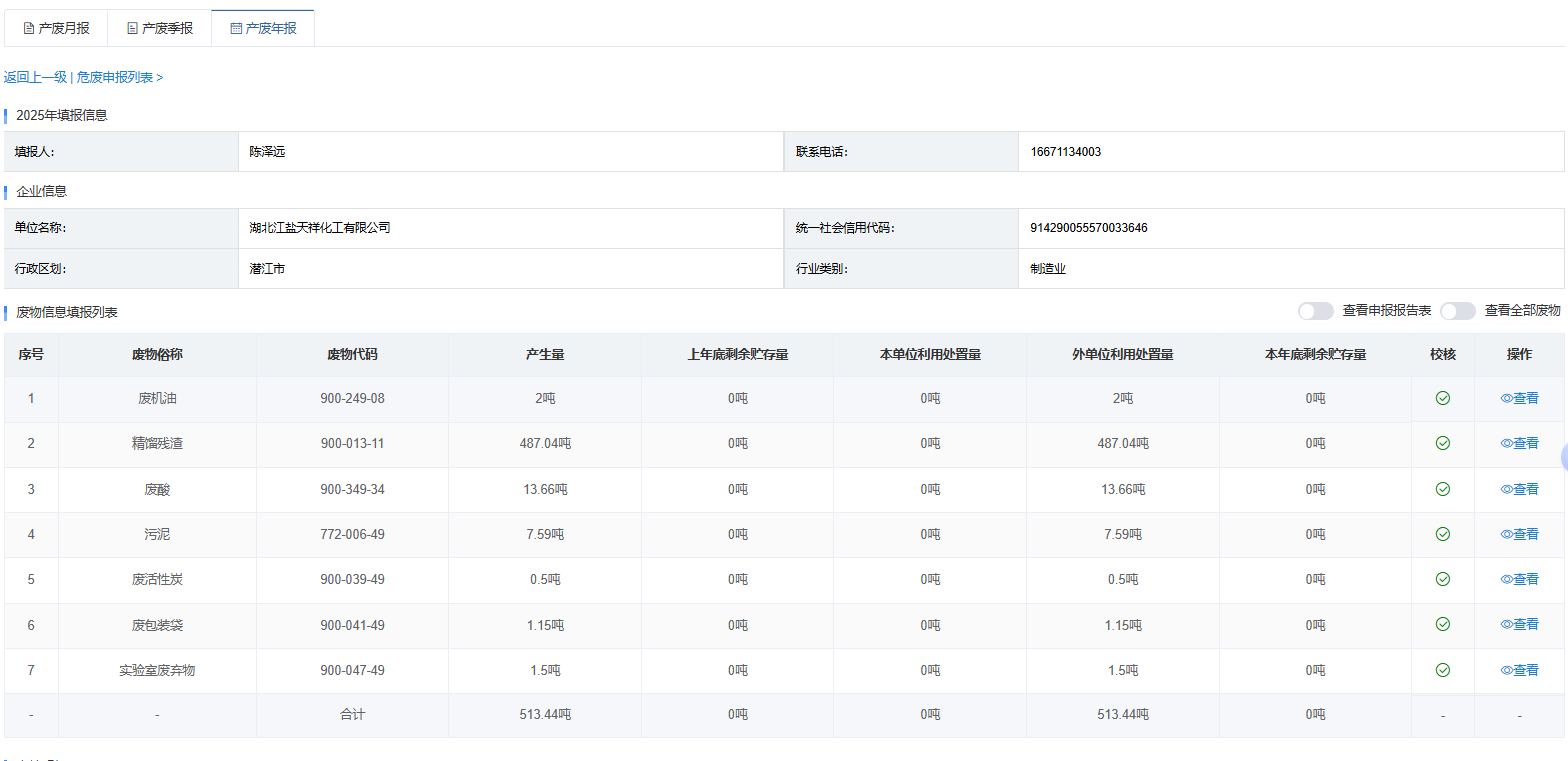Select the 产废年报 tab
The height and width of the screenshot is (761, 1568).
[x=263, y=28]
